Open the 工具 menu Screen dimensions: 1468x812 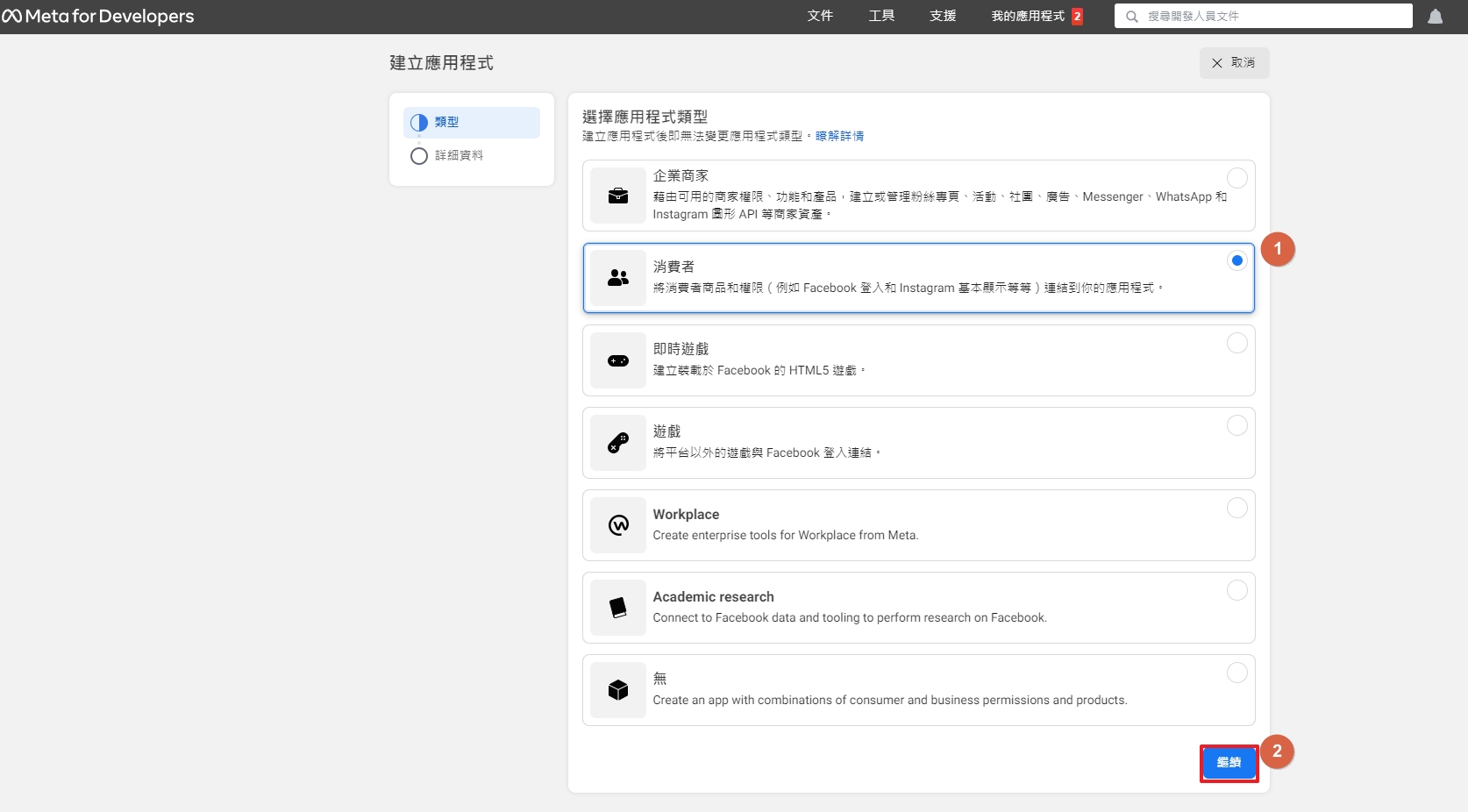tap(881, 17)
